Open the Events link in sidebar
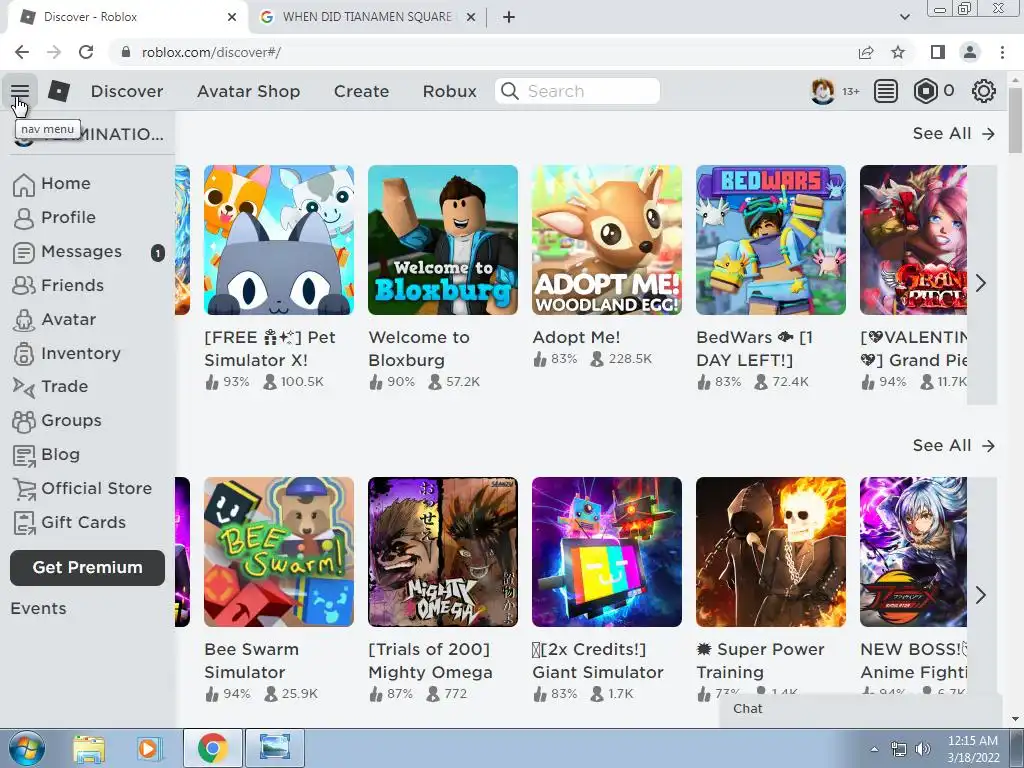This screenshot has width=1024, height=768. tap(39, 609)
